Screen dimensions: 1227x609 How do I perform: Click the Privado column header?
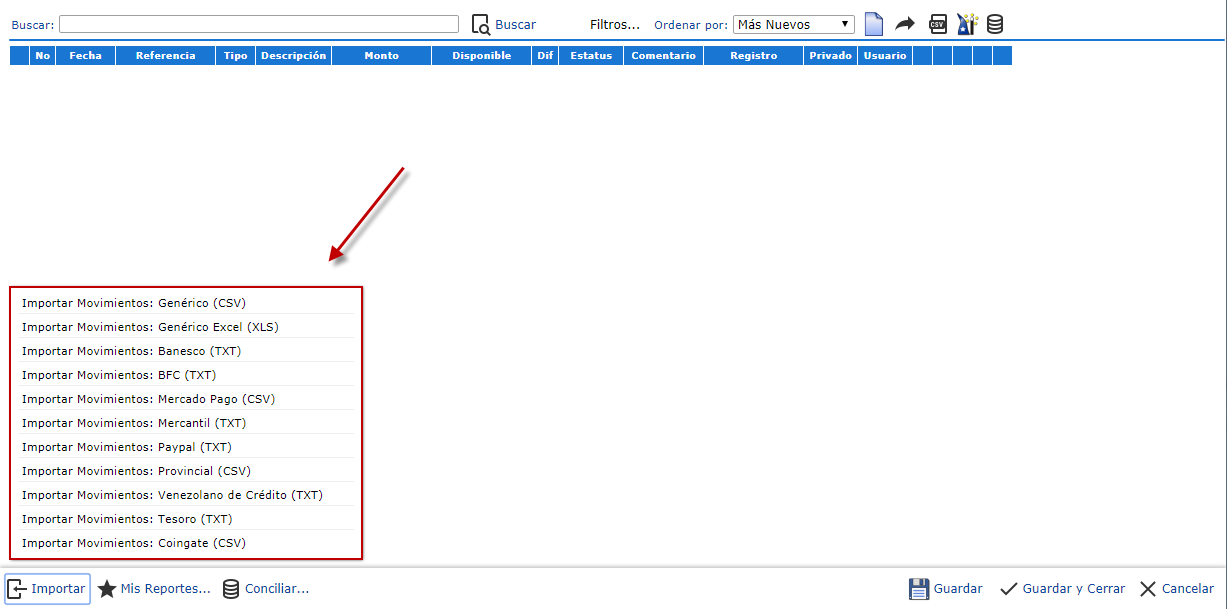830,56
